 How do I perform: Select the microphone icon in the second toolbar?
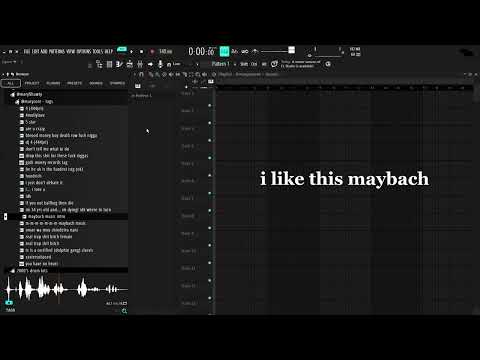(160, 64)
